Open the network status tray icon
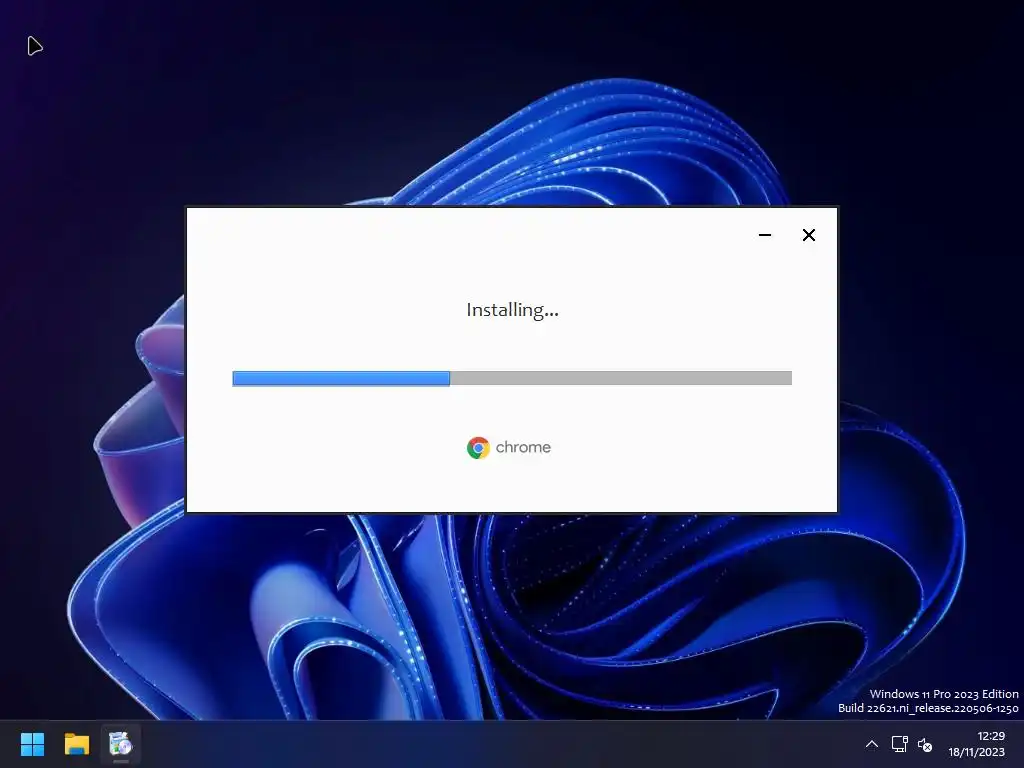The height and width of the screenshot is (768, 1024). click(899, 744)
